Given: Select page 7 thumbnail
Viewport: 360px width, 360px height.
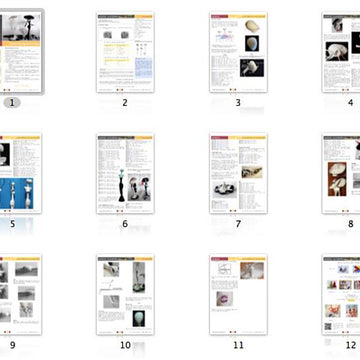Looking at the screenshot, I should (238, 173).
